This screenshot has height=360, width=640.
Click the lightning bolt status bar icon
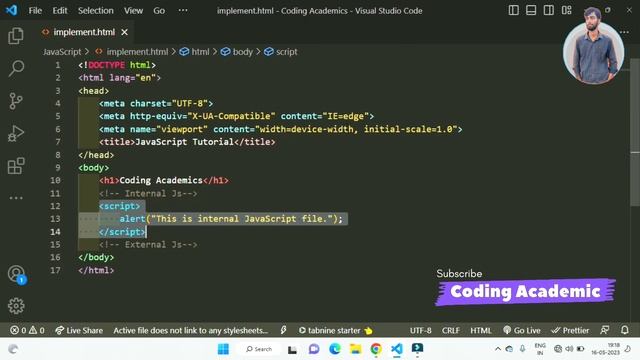(283, 330)
